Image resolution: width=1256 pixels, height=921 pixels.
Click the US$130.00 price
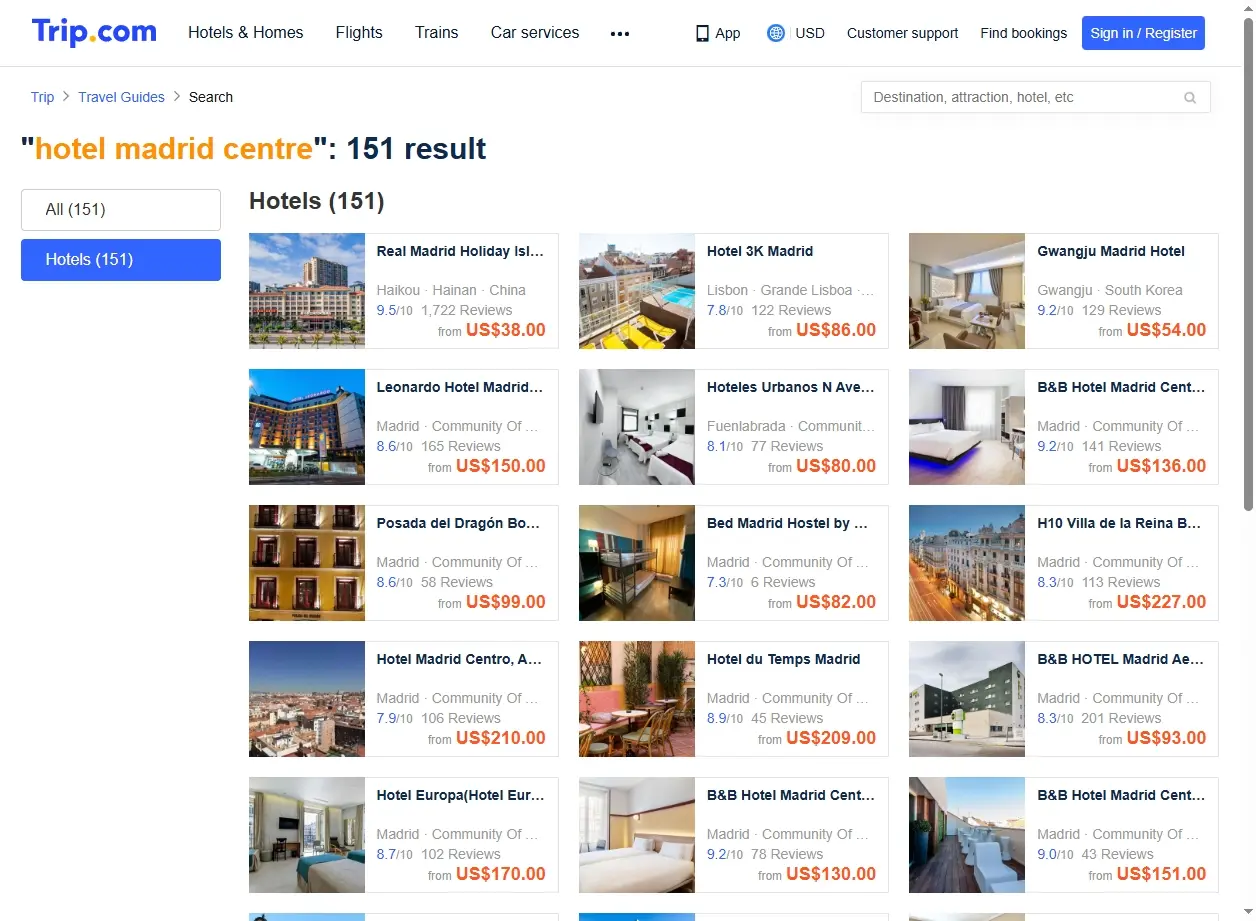click(831, 874)
